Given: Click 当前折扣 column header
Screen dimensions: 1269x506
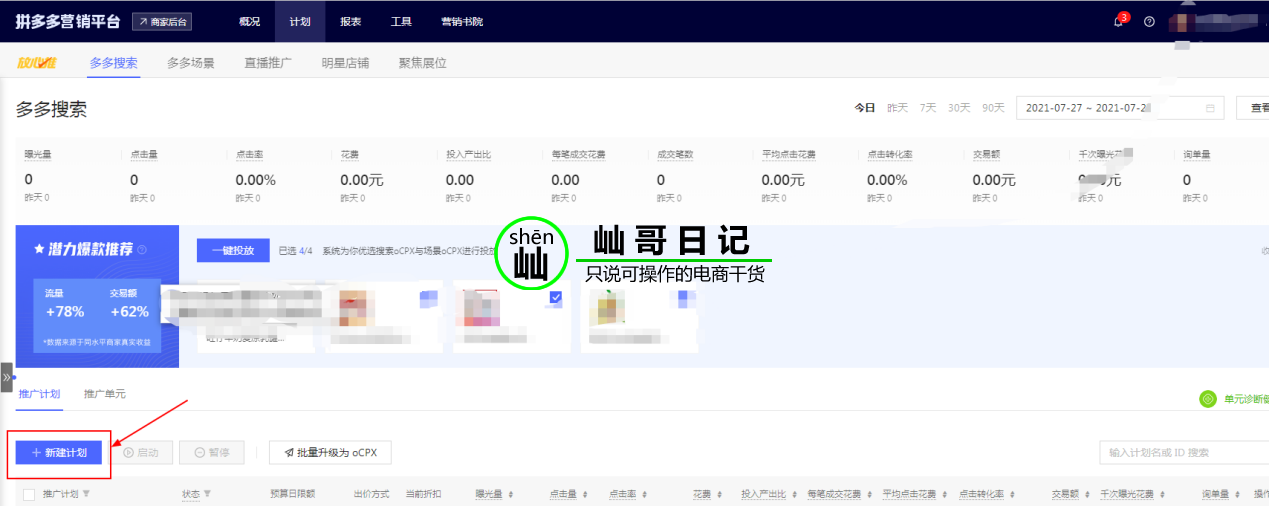Looking at the screenshot, I should click(x=423, y=494).
